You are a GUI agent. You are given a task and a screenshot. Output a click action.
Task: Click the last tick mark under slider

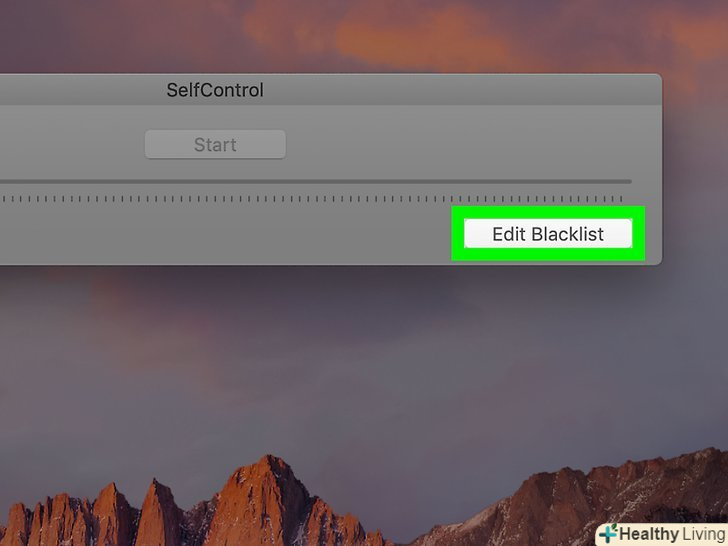tap(621, 199)
